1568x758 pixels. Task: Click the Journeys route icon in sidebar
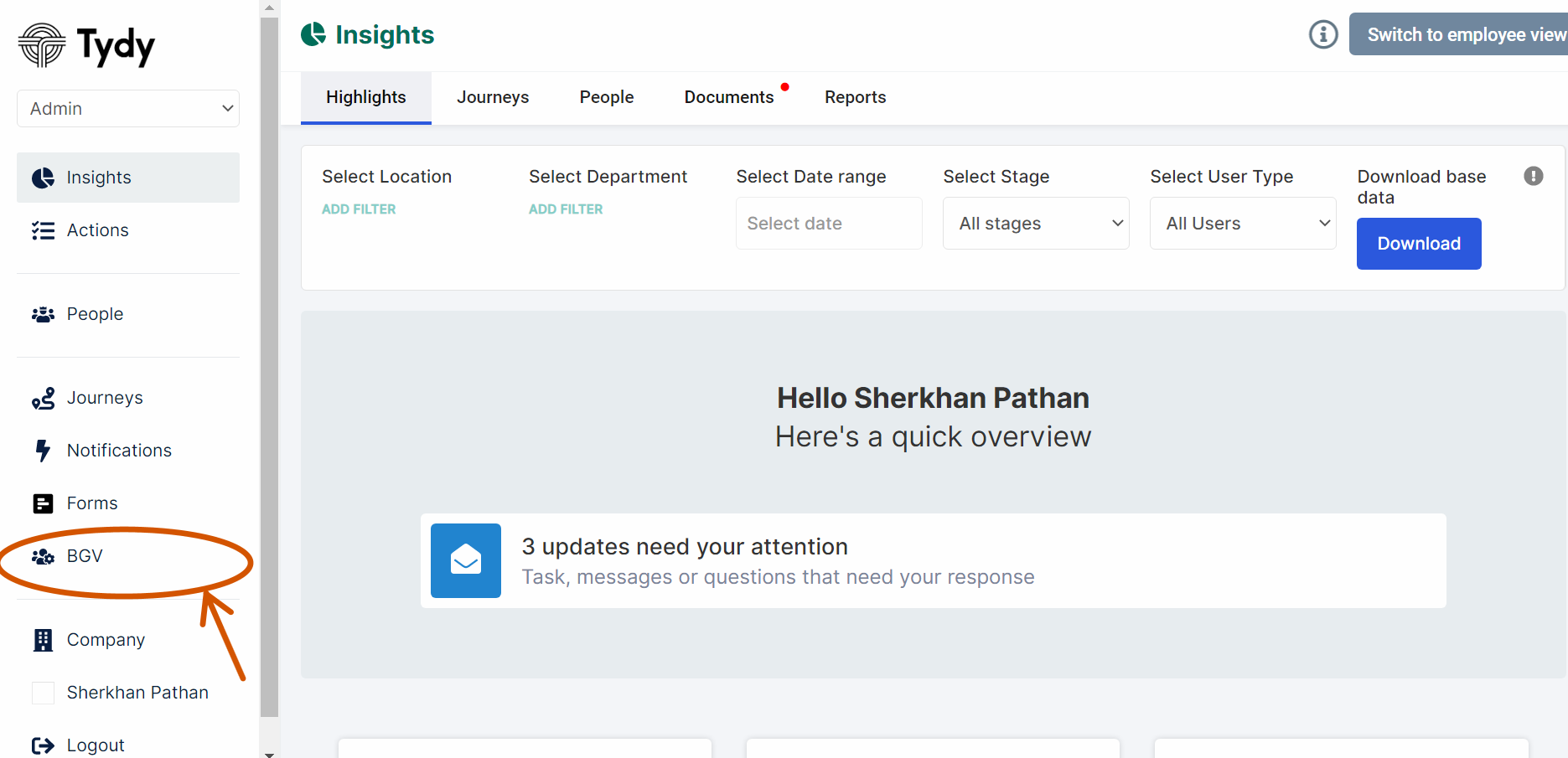[x=43, y=398]
